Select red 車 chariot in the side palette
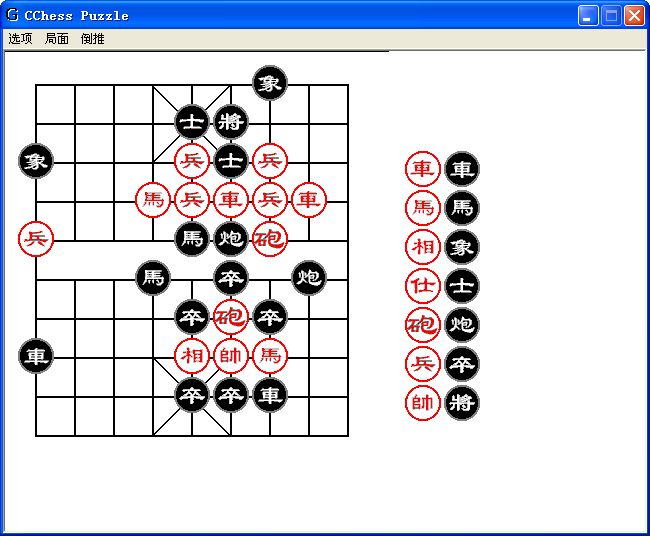 pyautogui.click(x=423, y=169)
